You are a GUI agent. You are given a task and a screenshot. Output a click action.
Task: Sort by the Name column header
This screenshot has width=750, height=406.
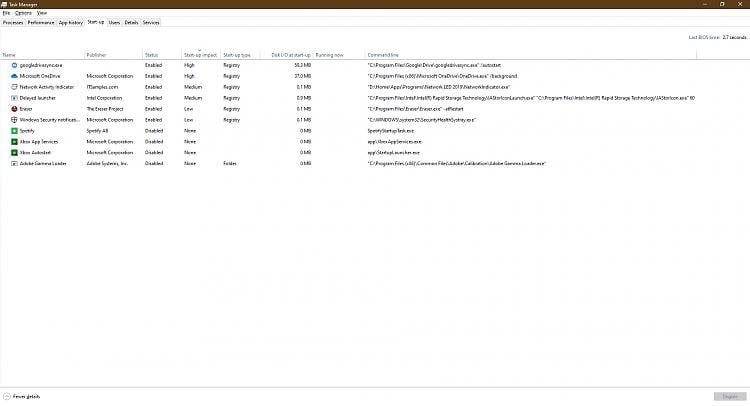43,55
